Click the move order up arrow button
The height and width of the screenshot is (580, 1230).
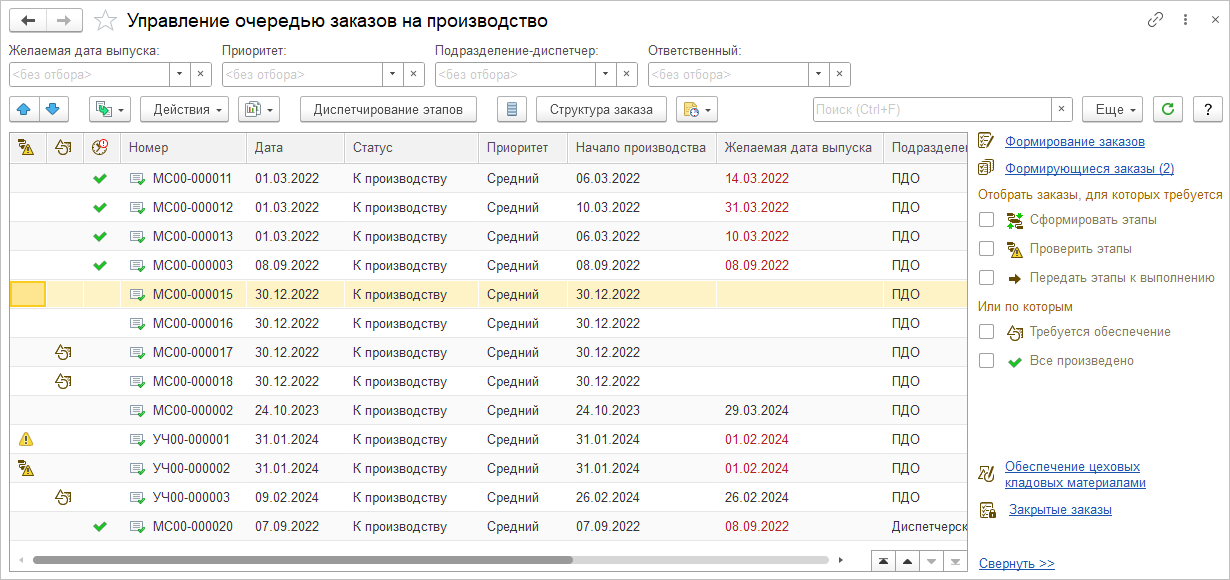point(26,109)
